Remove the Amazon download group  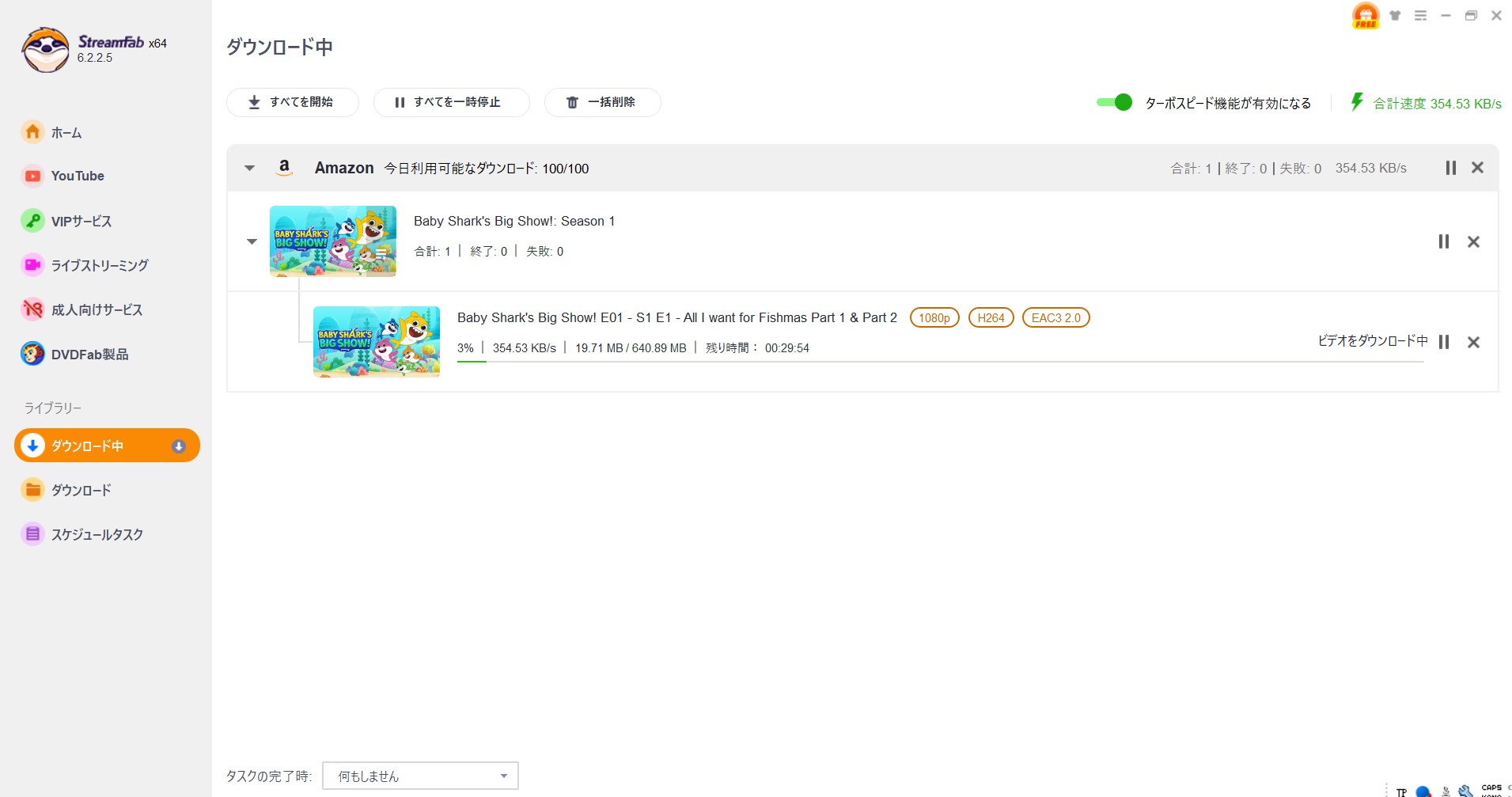point(1477,168)
